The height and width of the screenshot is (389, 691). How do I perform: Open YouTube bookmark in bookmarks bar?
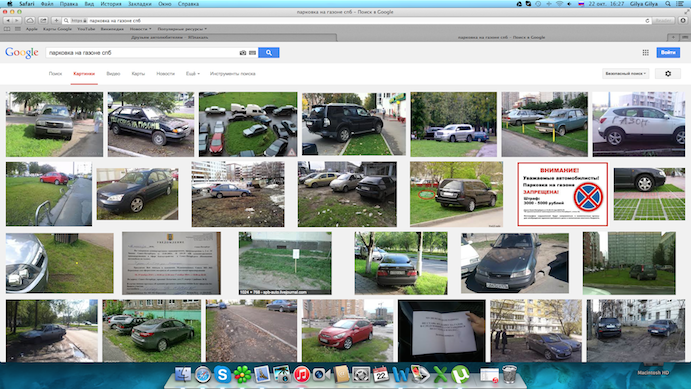click(x=86, y=29)
